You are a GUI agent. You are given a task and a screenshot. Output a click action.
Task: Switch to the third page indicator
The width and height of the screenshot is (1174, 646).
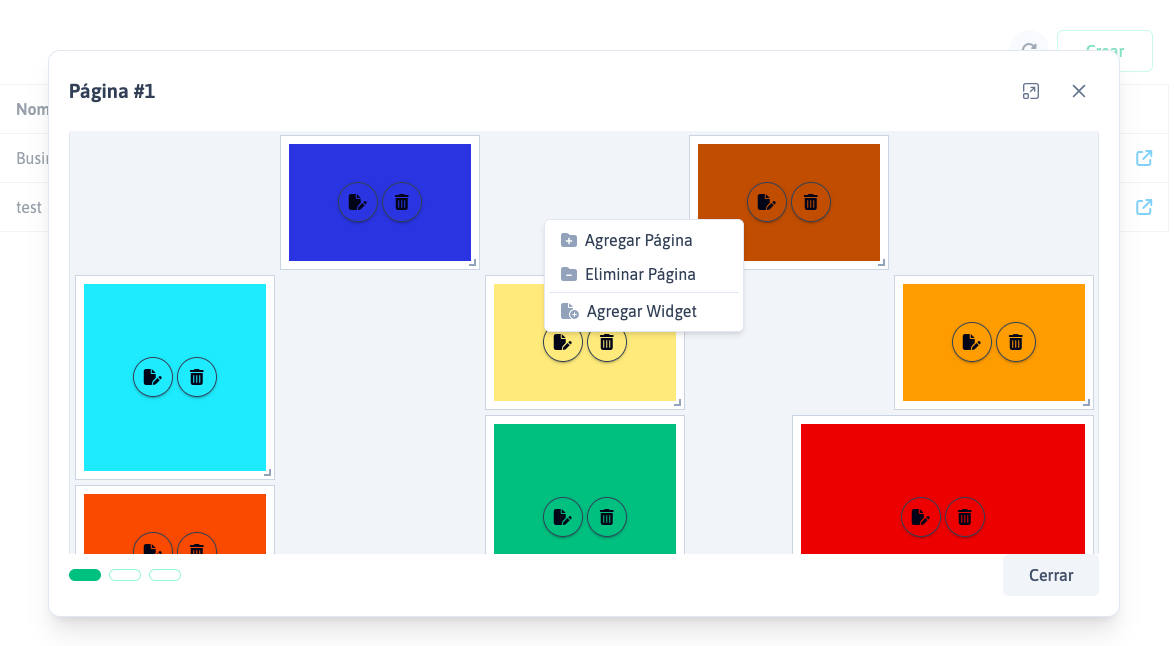click(165, 575)
